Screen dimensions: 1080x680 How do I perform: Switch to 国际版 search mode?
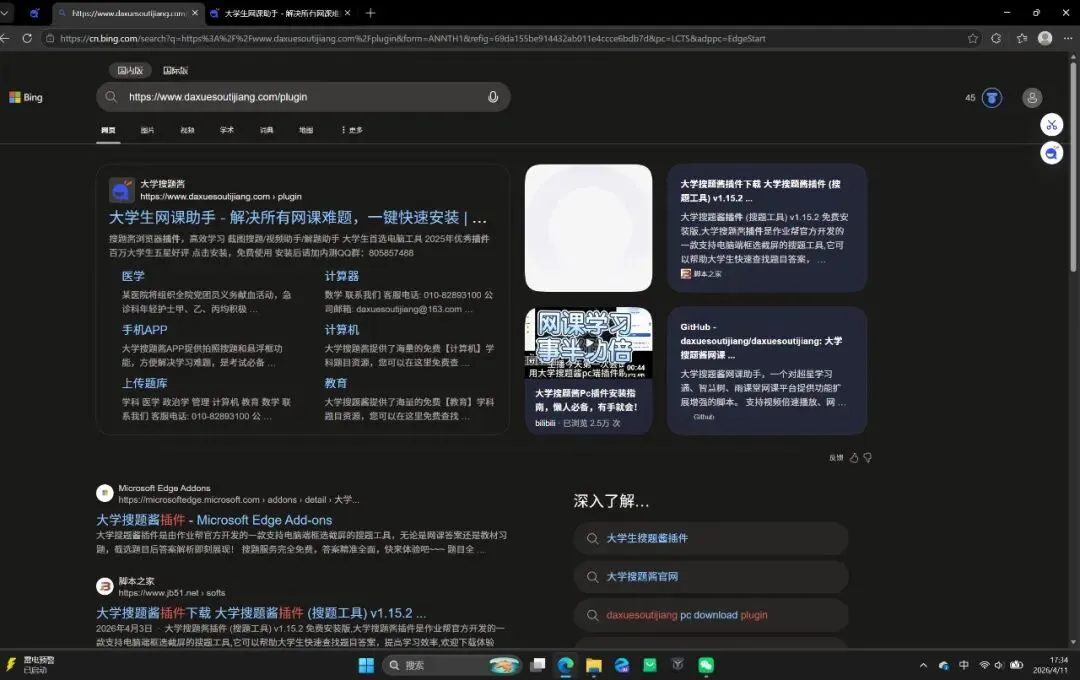pyautogui.click(x=176, y=70)
